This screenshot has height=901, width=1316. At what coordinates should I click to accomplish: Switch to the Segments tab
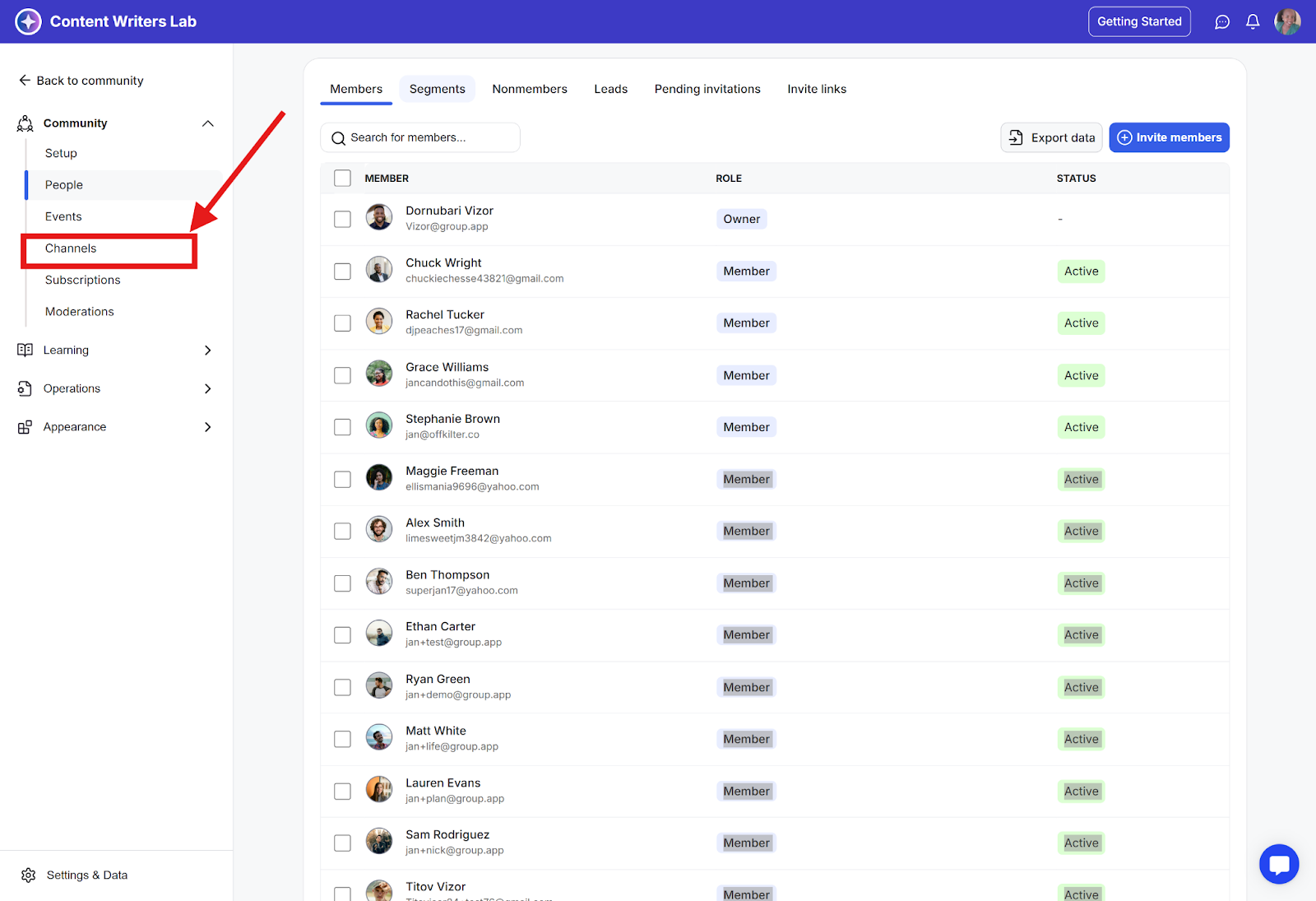[437, 89]
